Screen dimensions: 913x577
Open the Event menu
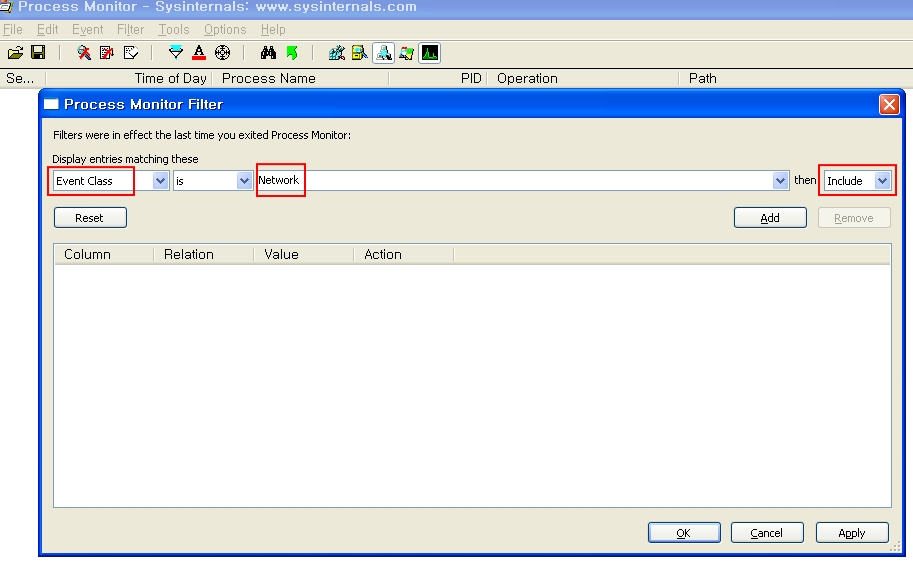pos(87,29)
